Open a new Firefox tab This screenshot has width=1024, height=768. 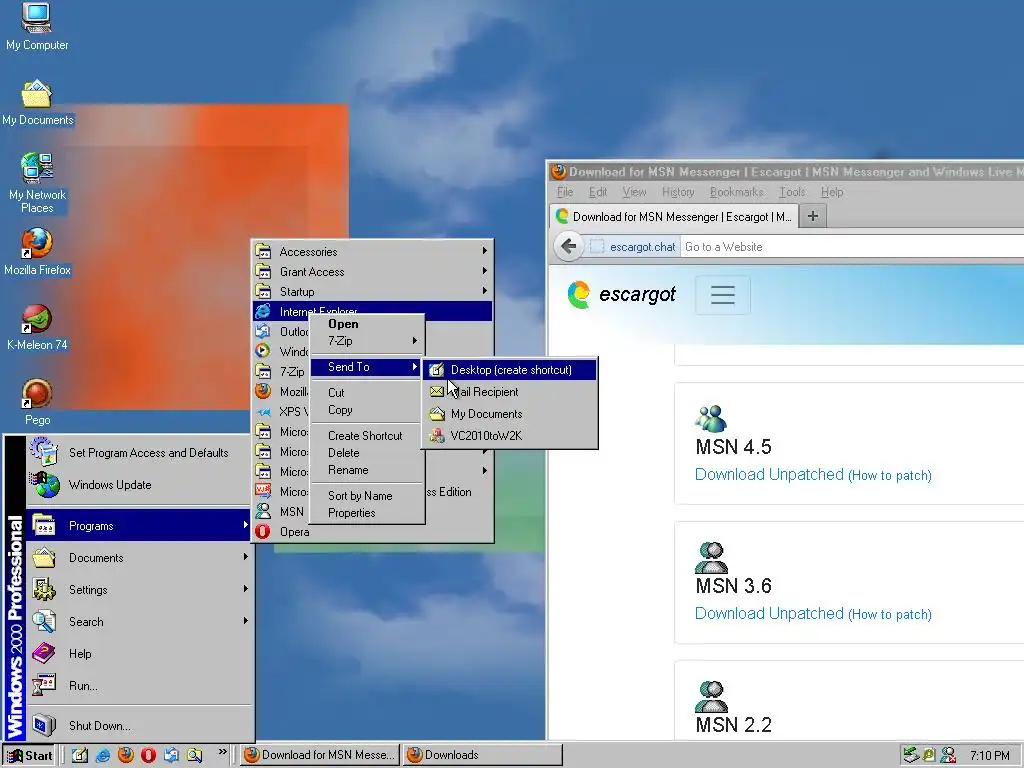[813, 216]
